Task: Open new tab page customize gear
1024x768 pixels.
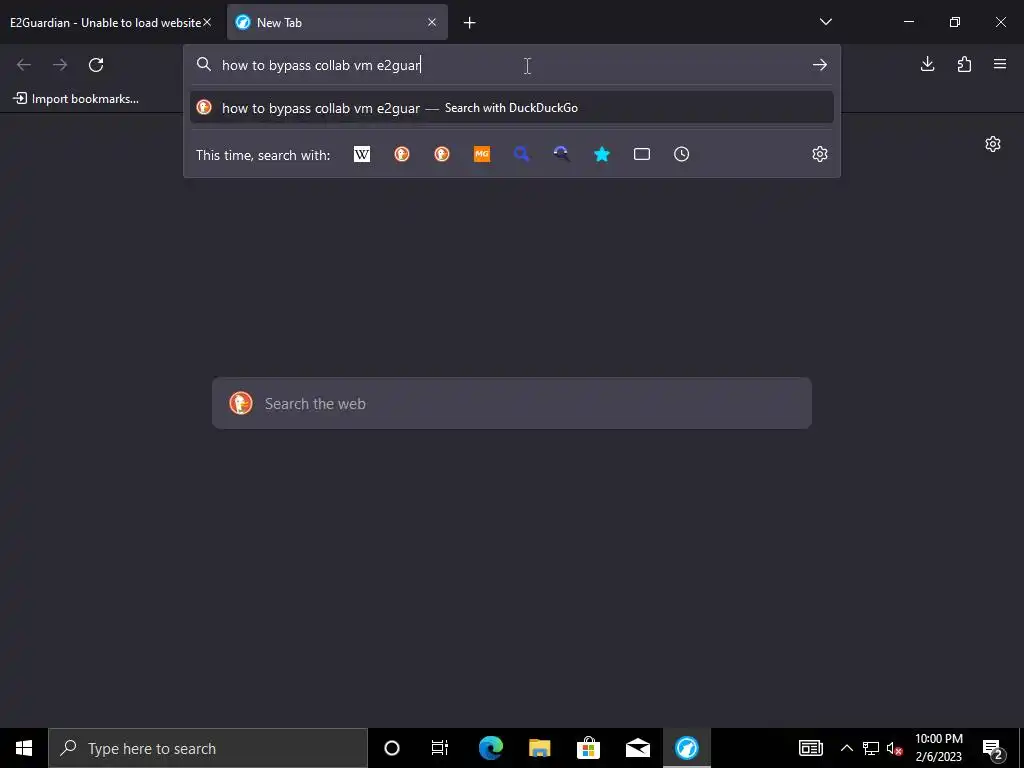Action: [993, 144]
